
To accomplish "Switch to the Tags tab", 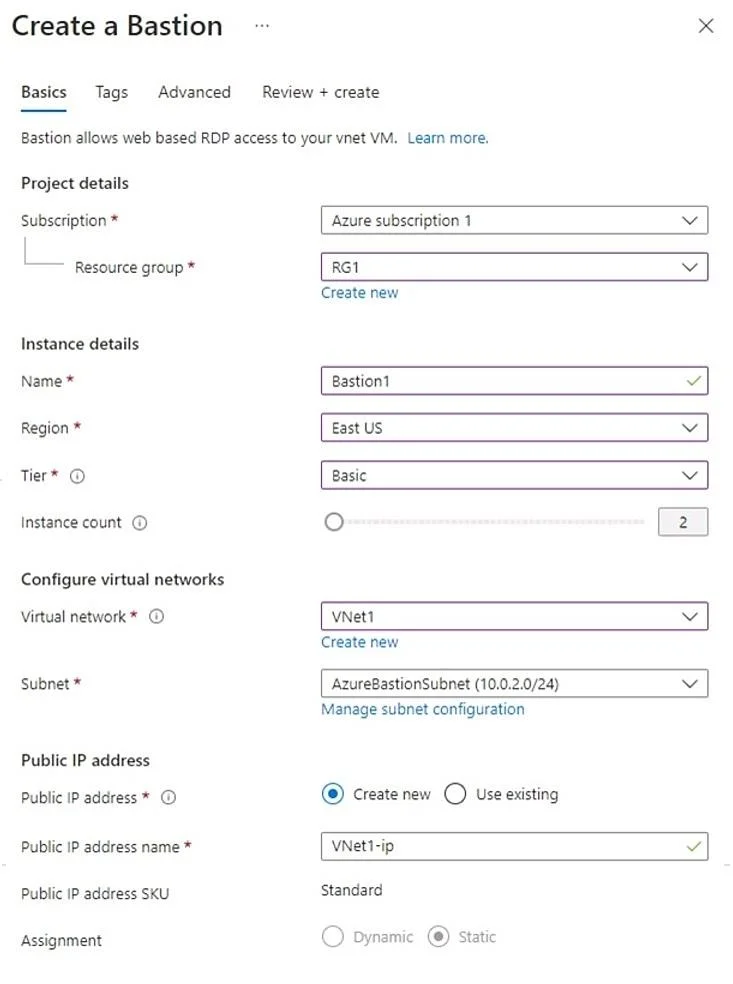I will tap(111, 92).
